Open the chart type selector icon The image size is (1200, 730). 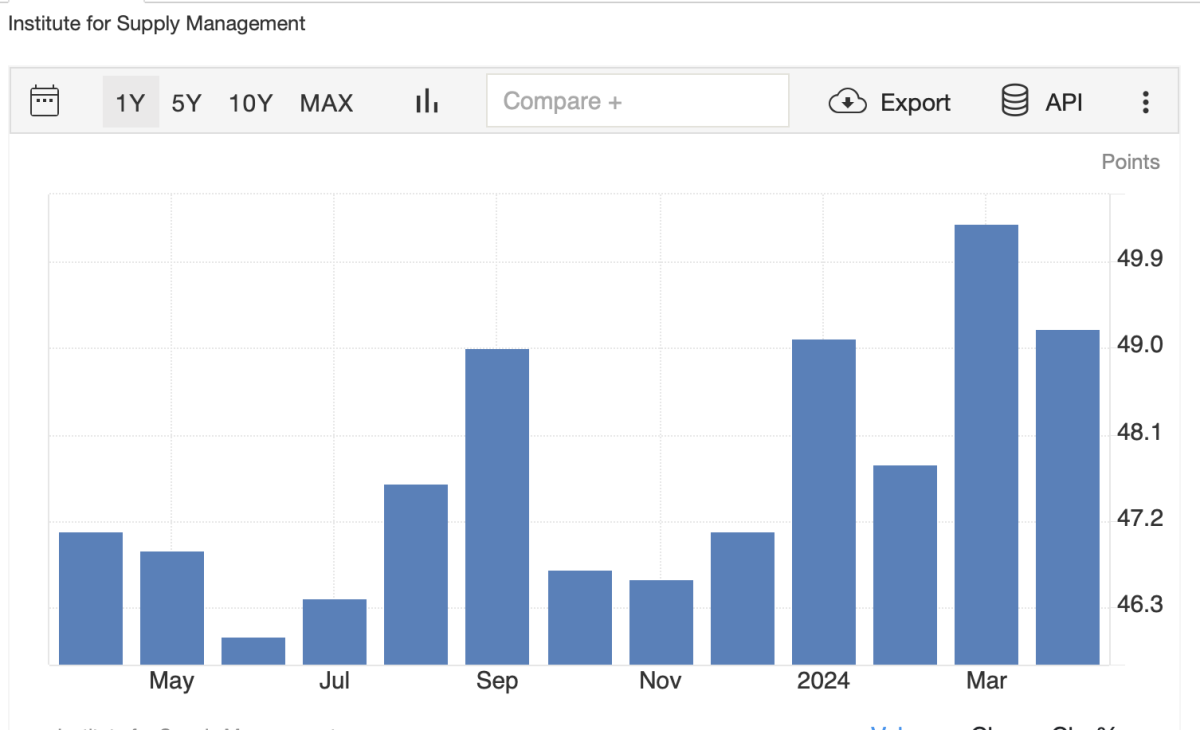pos(427,101)
